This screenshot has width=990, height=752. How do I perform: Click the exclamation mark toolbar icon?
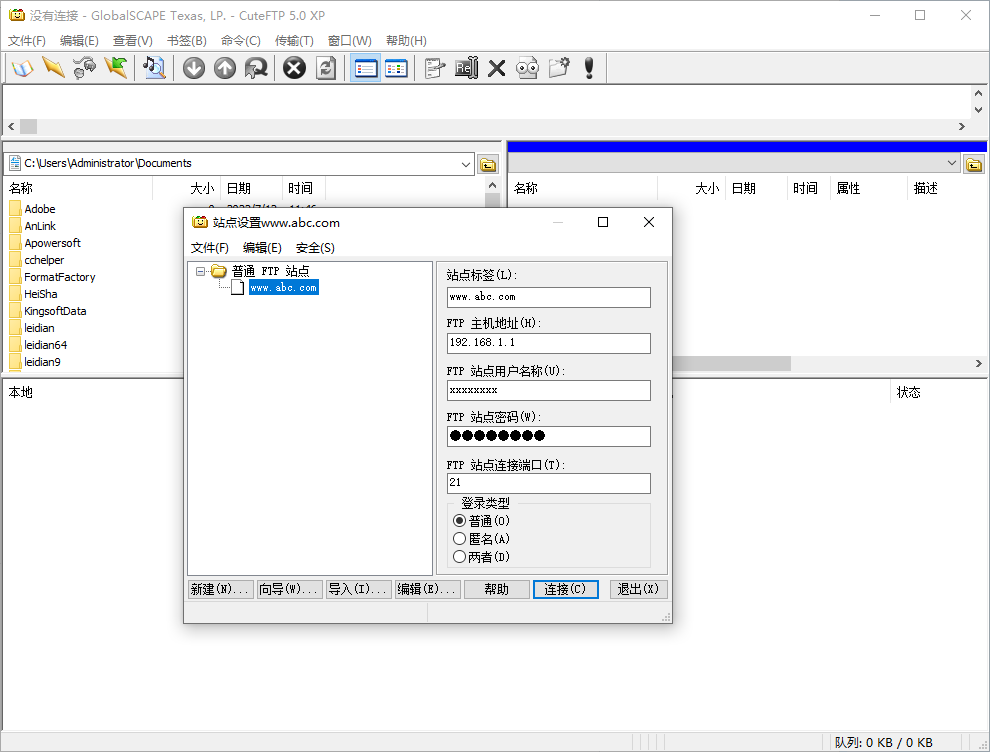tap(589, 68)
